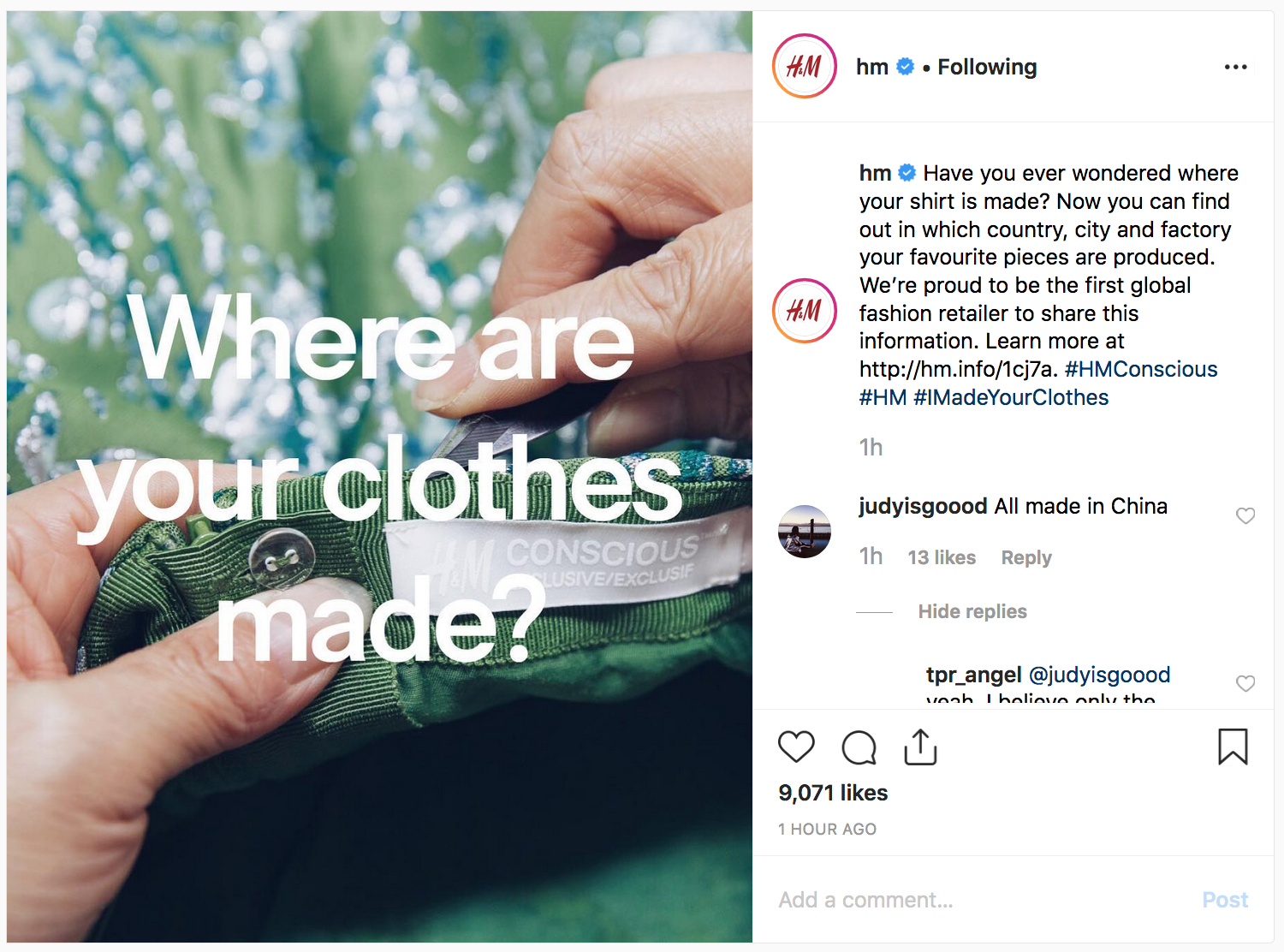Like tpr_angel's reply with heart

tap(1245, 683)
